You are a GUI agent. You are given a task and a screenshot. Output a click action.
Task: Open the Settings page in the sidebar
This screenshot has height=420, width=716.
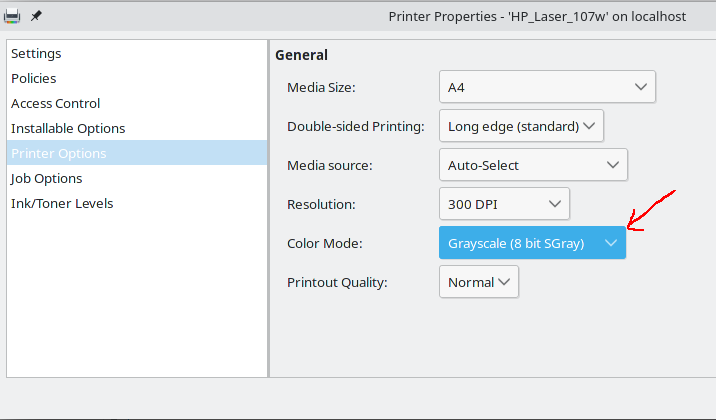click(36, 53)
